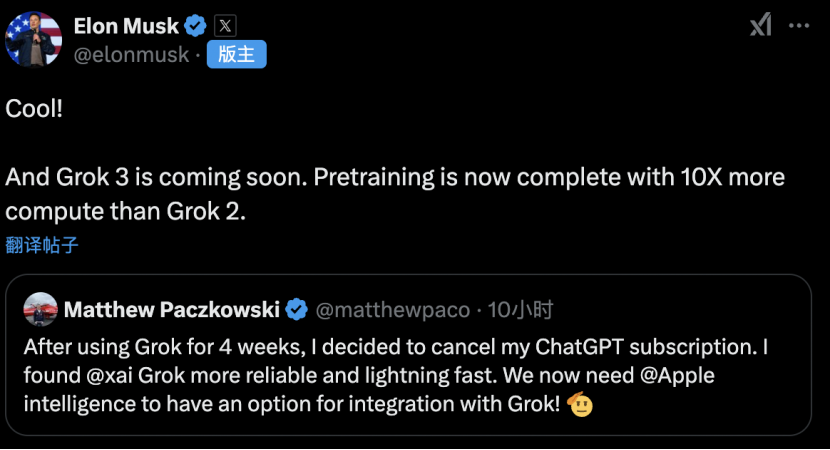Viewport: 830px width, 450px height.
Task: Click the Matthew Paczkowski display name
Action: [171, 310]
